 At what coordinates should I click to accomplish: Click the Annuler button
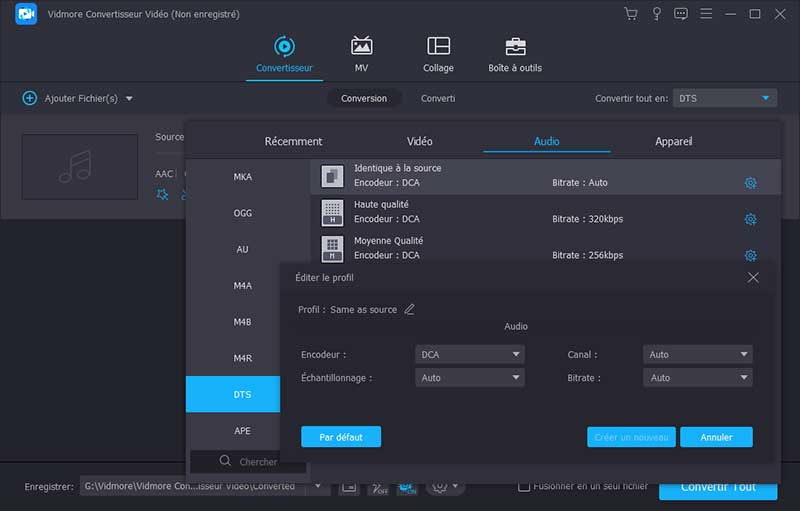point(716,437)
